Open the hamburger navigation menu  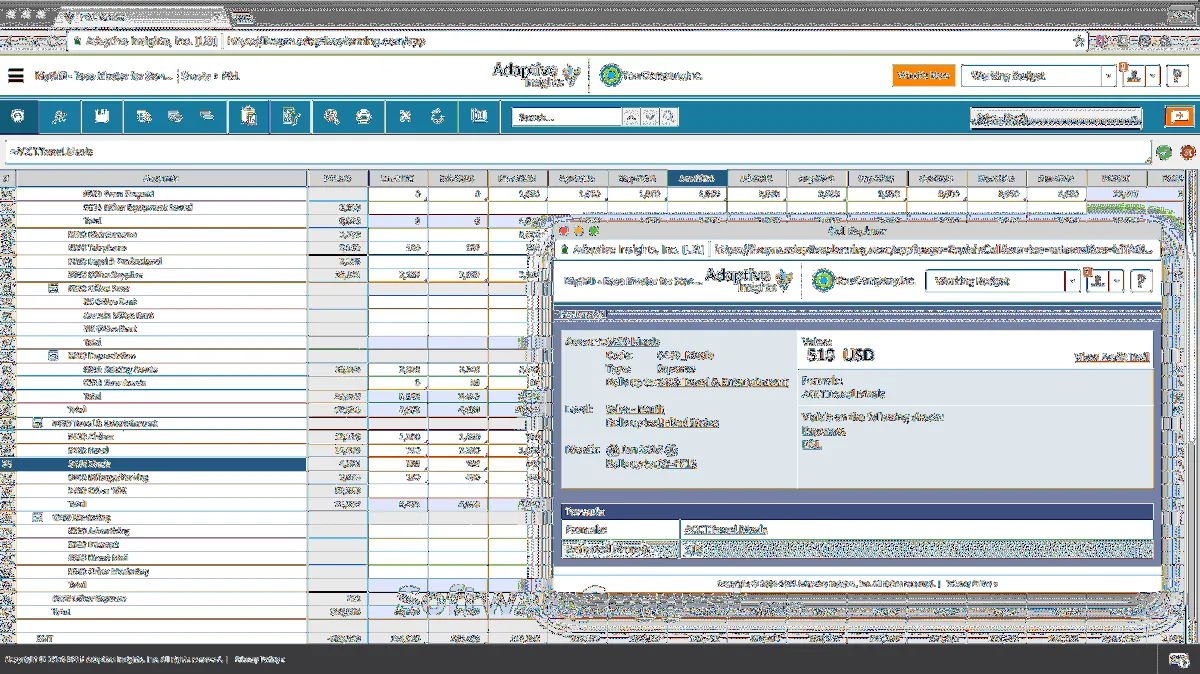click(x=16, y=75)
